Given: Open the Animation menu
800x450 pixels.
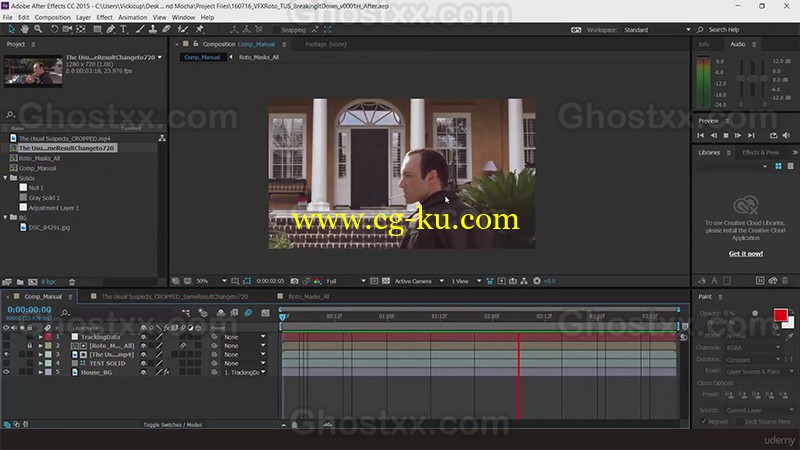Looking at the screenshot, I should point(133,17).
